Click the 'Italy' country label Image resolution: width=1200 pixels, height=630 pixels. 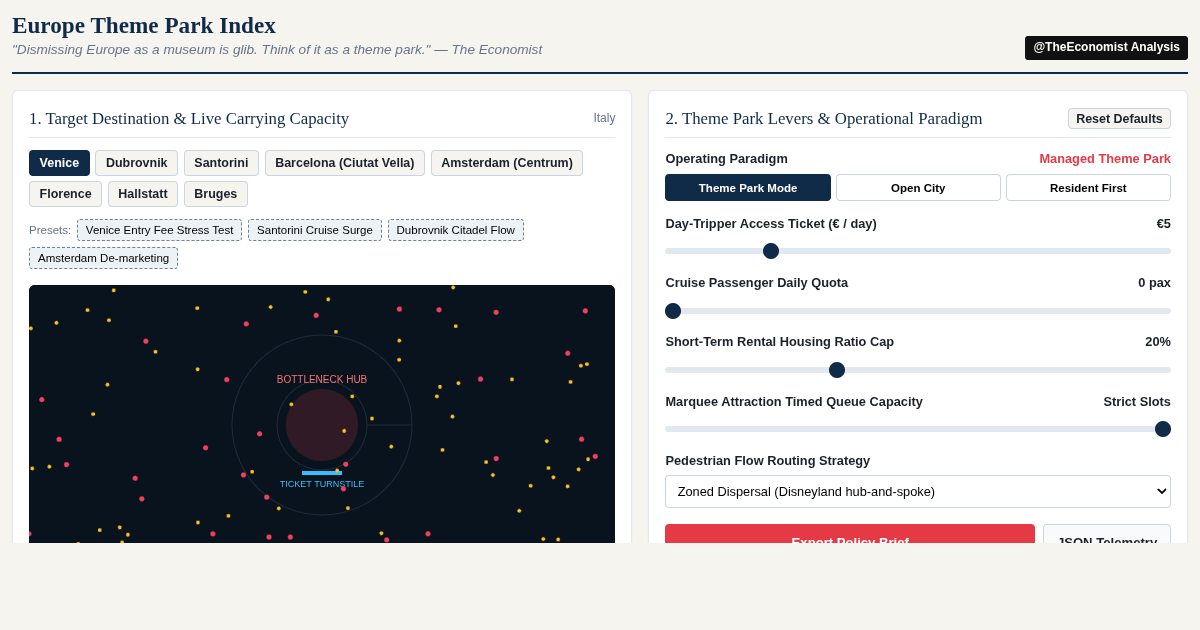(x=604, y=118)
